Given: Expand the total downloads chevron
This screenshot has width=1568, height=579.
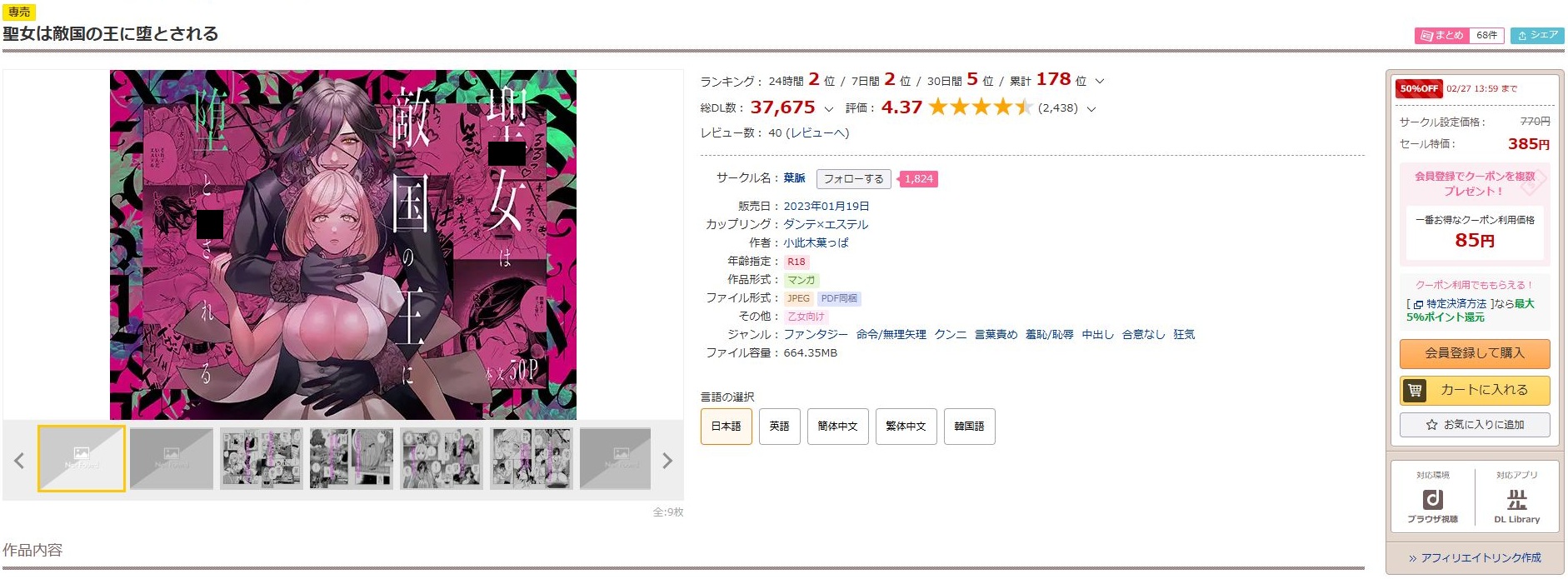Looking at the screenshot, I should [828, 109].
